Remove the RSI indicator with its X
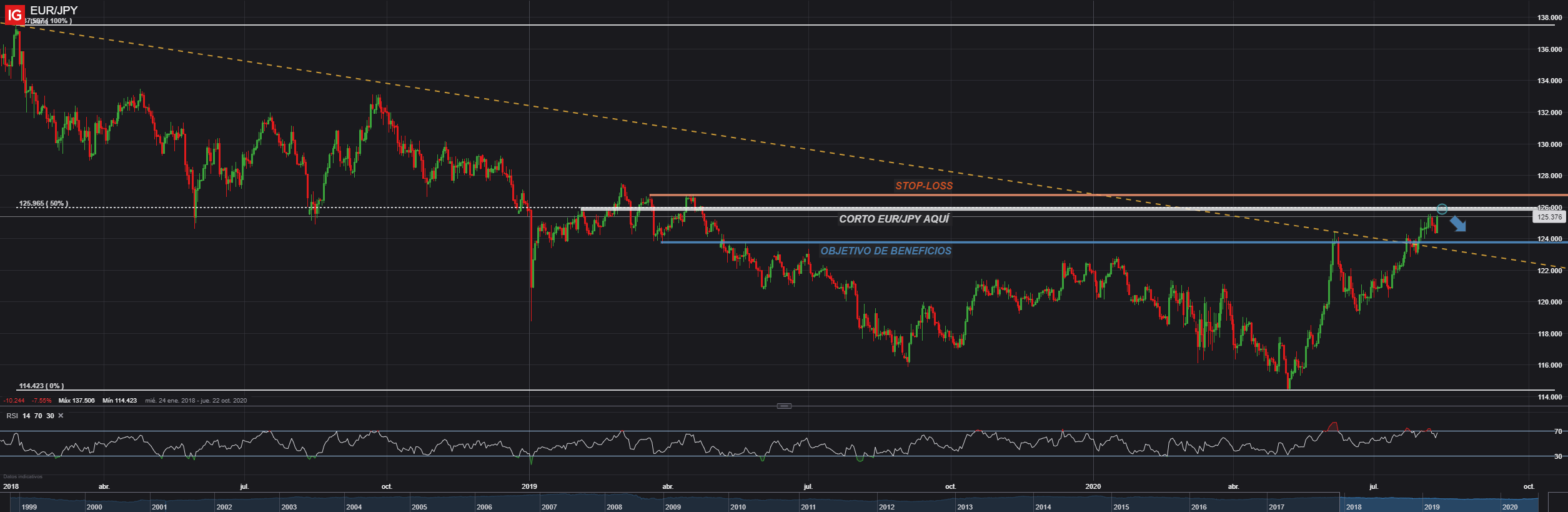Viewport: 1568px width, 512px height. (x=61, y=416)
